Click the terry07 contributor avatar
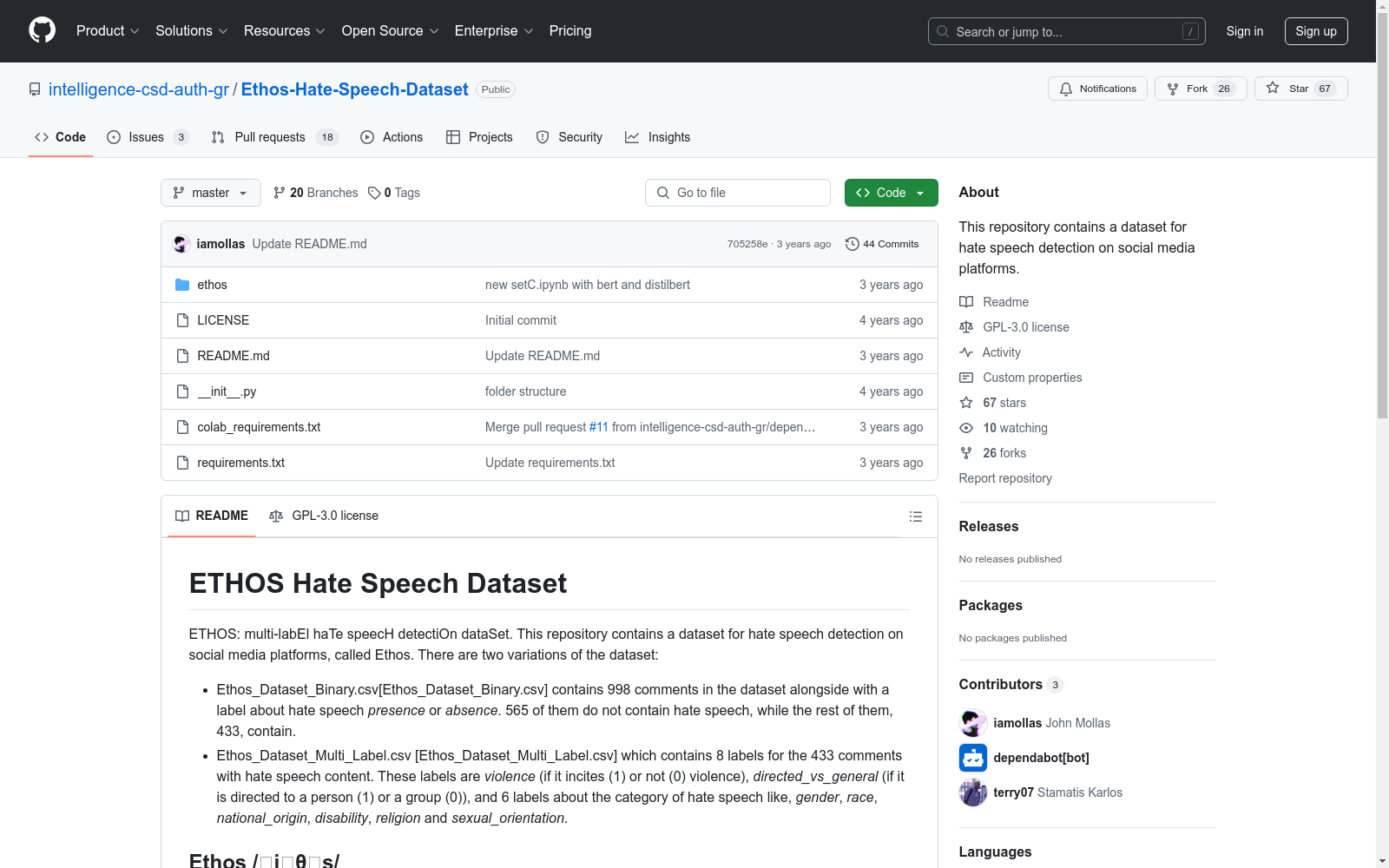The height and width of the screenshot is (868, 1389). click(x=973, y=792)
